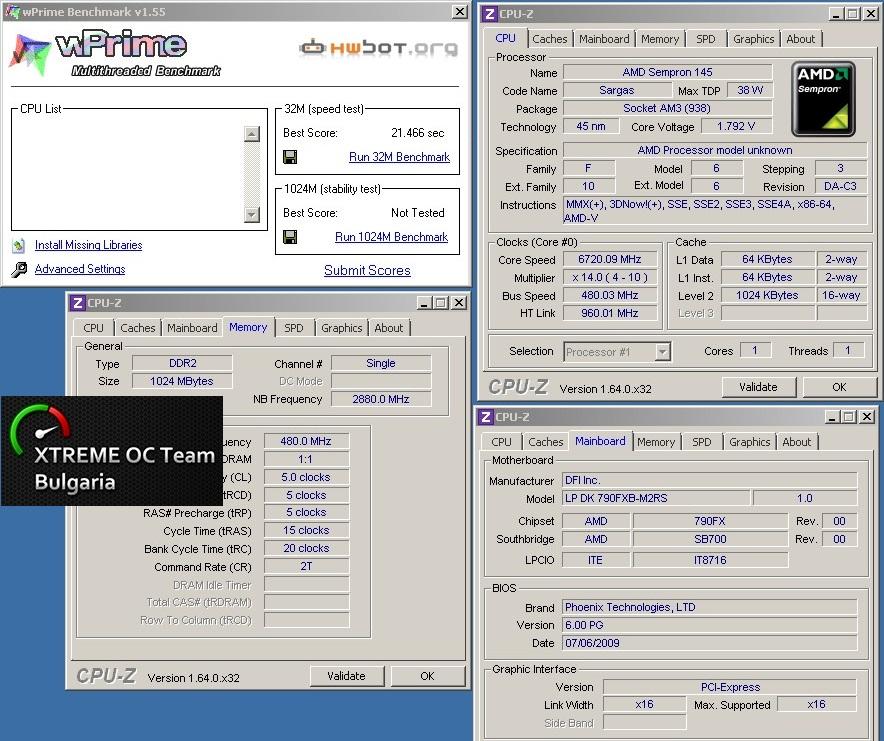The width and height of the screenshot is (884, 741).
Task: Minimize the Memory CPU-Z window
Action: coord(425,303)
